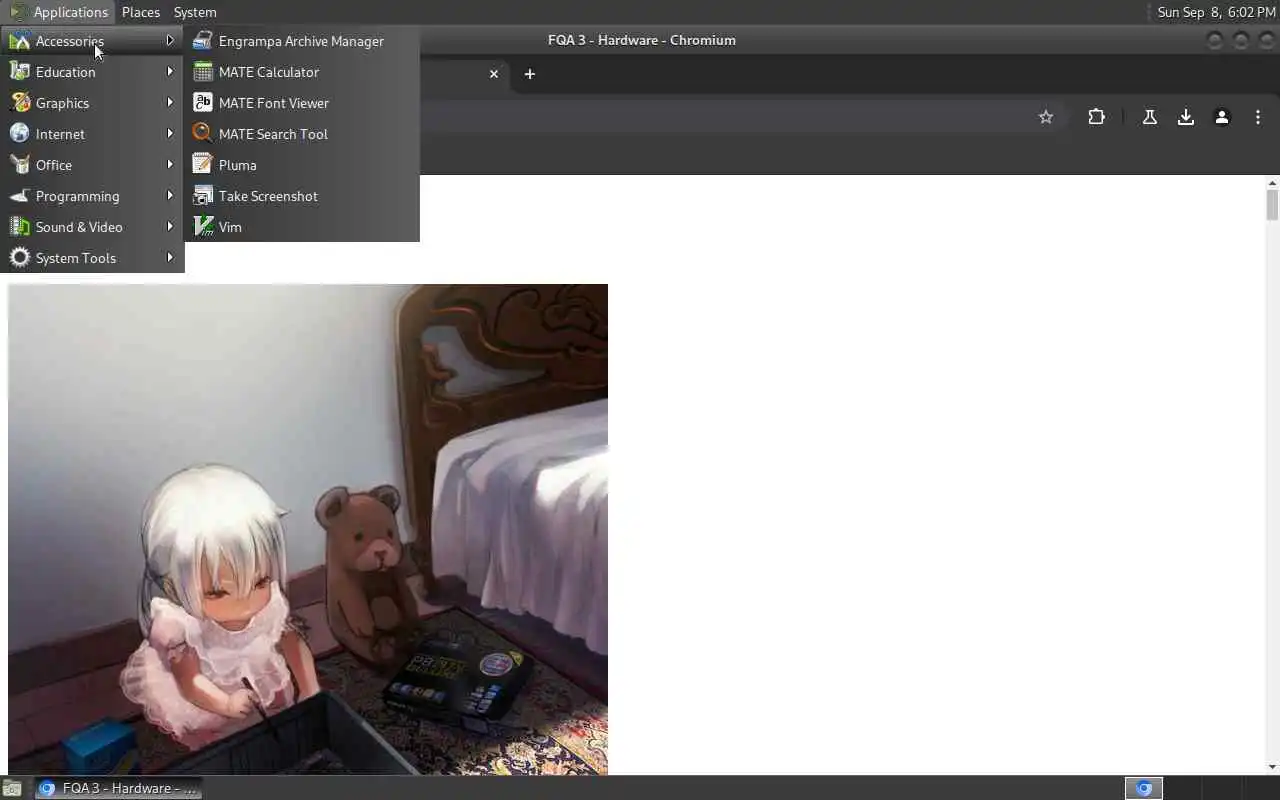
Task: Click the Chromium tray icon in bottom panel
Action: 1144,788
